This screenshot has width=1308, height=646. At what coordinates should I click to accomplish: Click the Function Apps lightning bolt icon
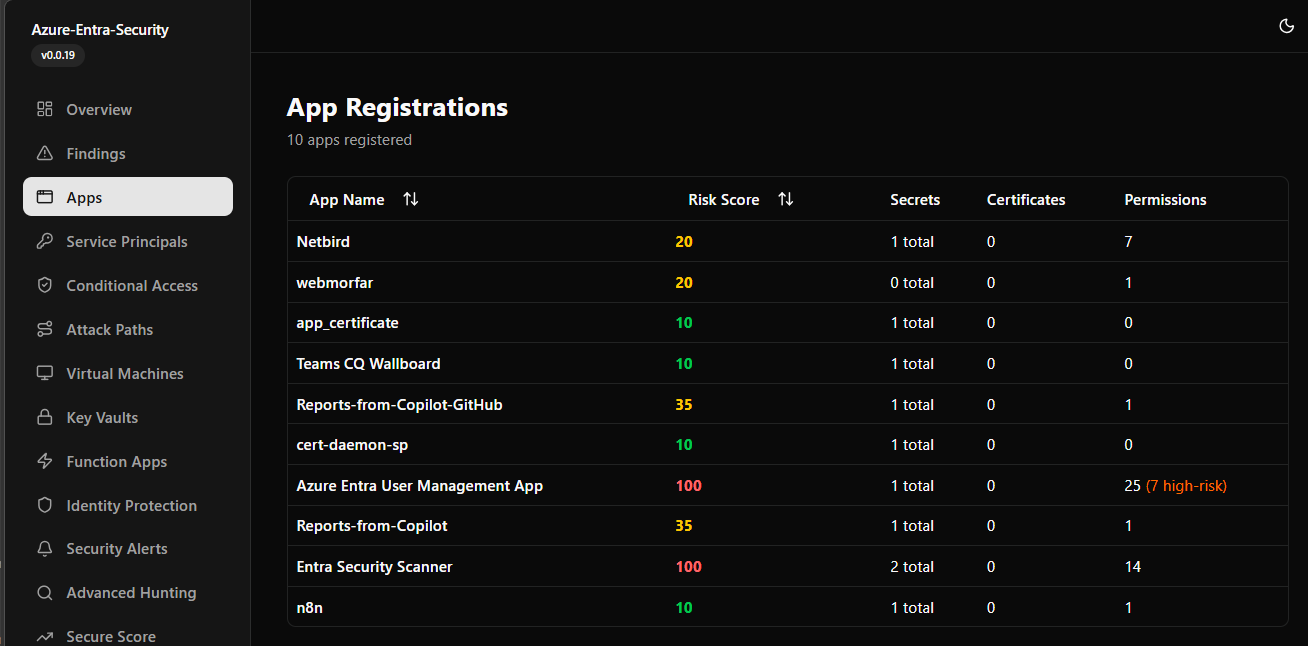click(44, 461)
